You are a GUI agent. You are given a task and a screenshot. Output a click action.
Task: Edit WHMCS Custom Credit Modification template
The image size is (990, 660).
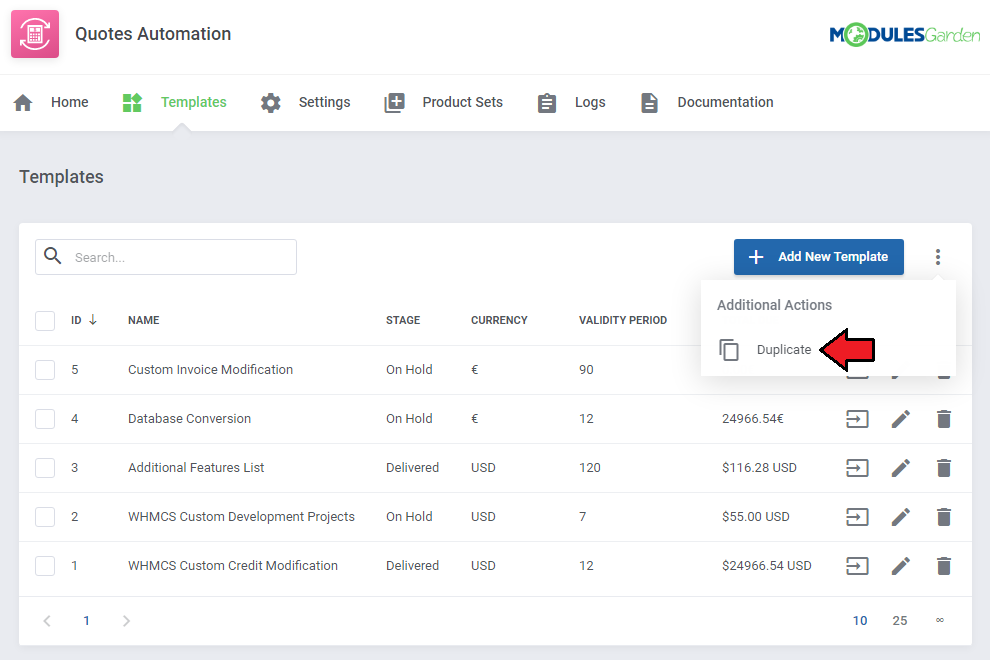click(x=900, y=566)
